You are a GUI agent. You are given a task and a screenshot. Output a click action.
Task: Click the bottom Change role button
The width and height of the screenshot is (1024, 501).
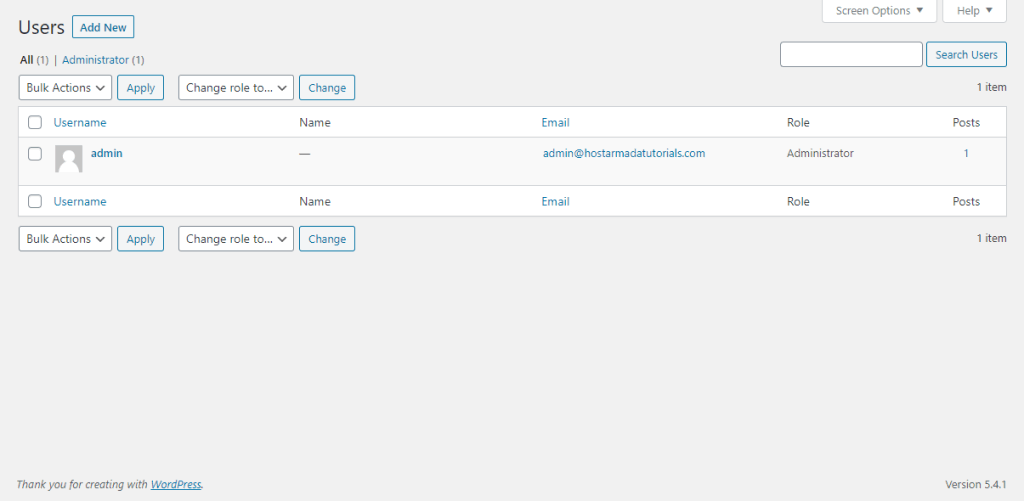pos(327,239)
